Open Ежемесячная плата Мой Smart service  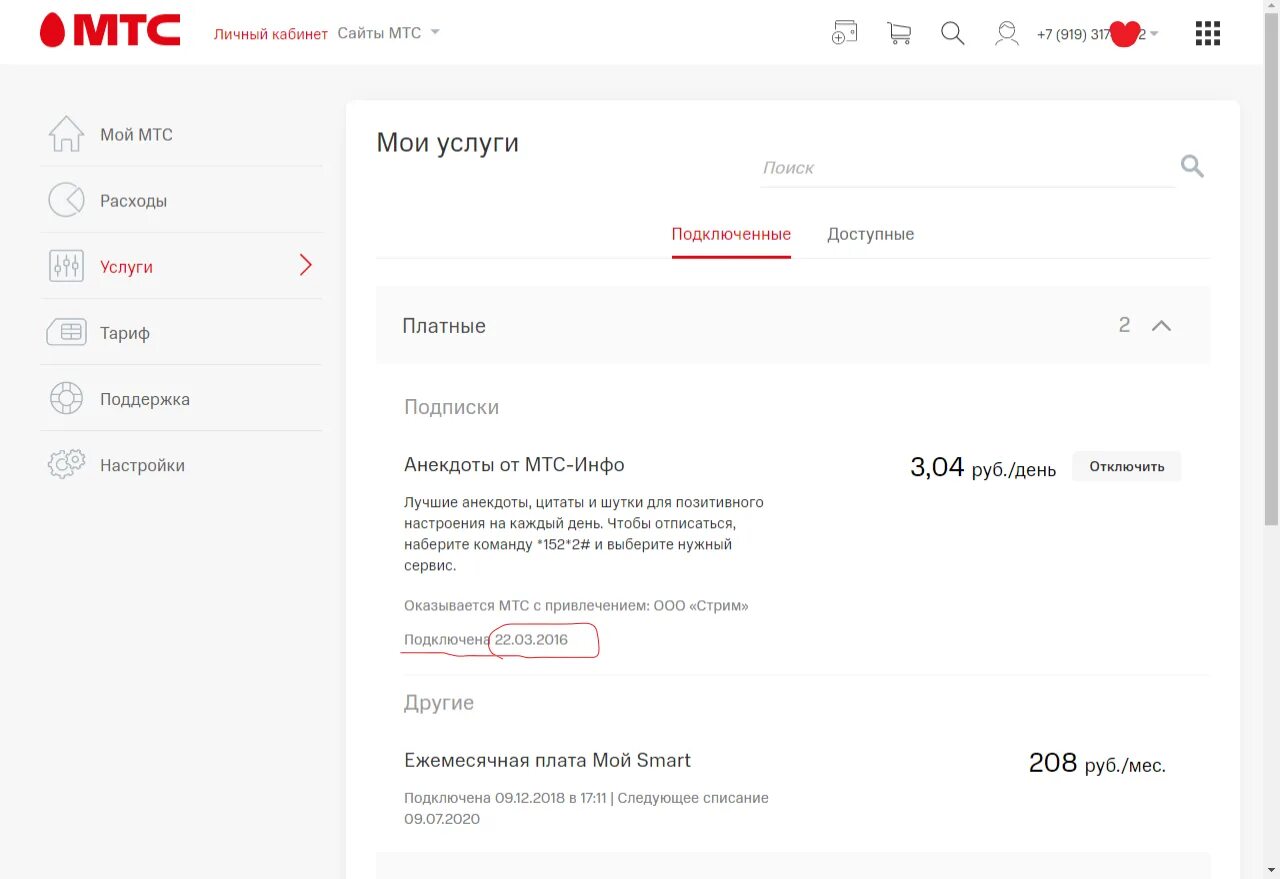(547, 760)
